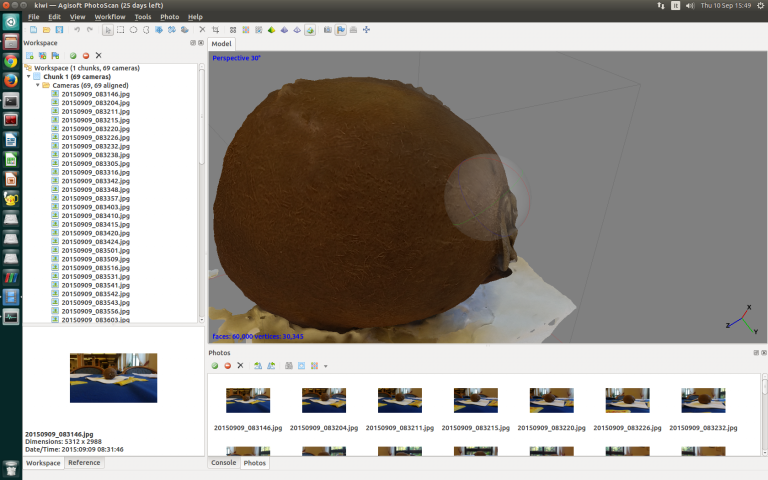Select the Rectangle selection tool
Viewport: 768px width, 480px height.
tap(121, 30)
